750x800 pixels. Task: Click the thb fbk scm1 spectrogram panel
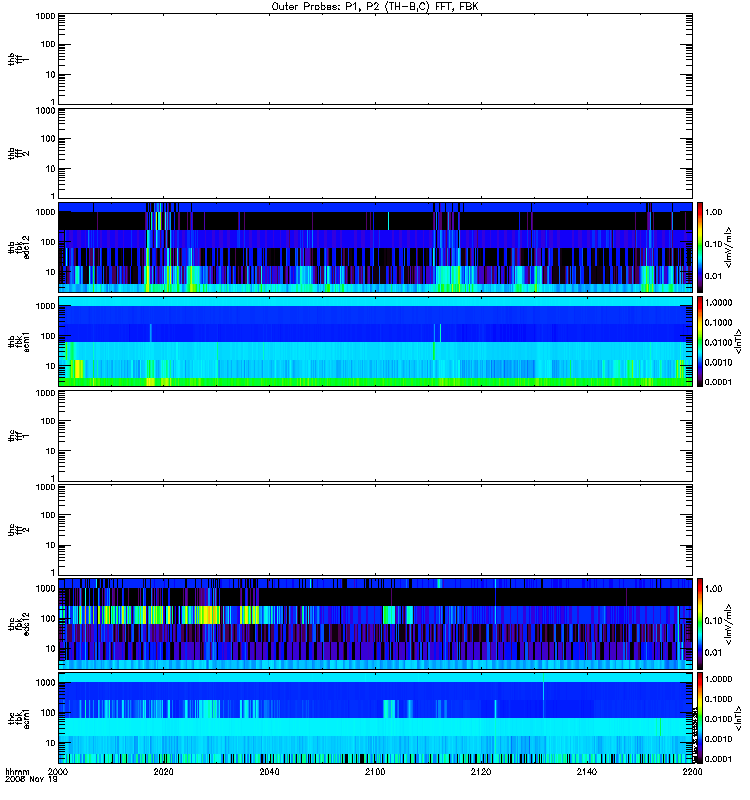[375, 341]
